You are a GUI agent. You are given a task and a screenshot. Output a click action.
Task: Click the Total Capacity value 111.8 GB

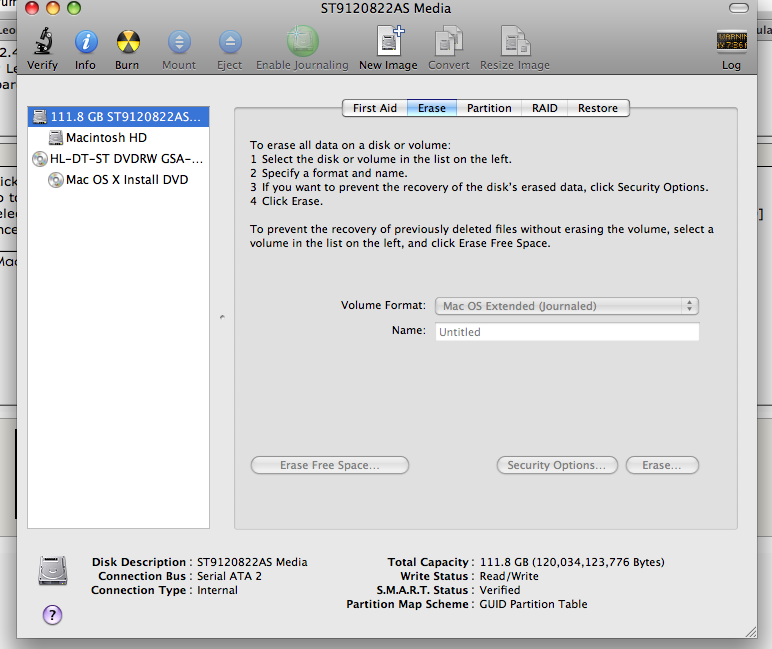(572, 562)
